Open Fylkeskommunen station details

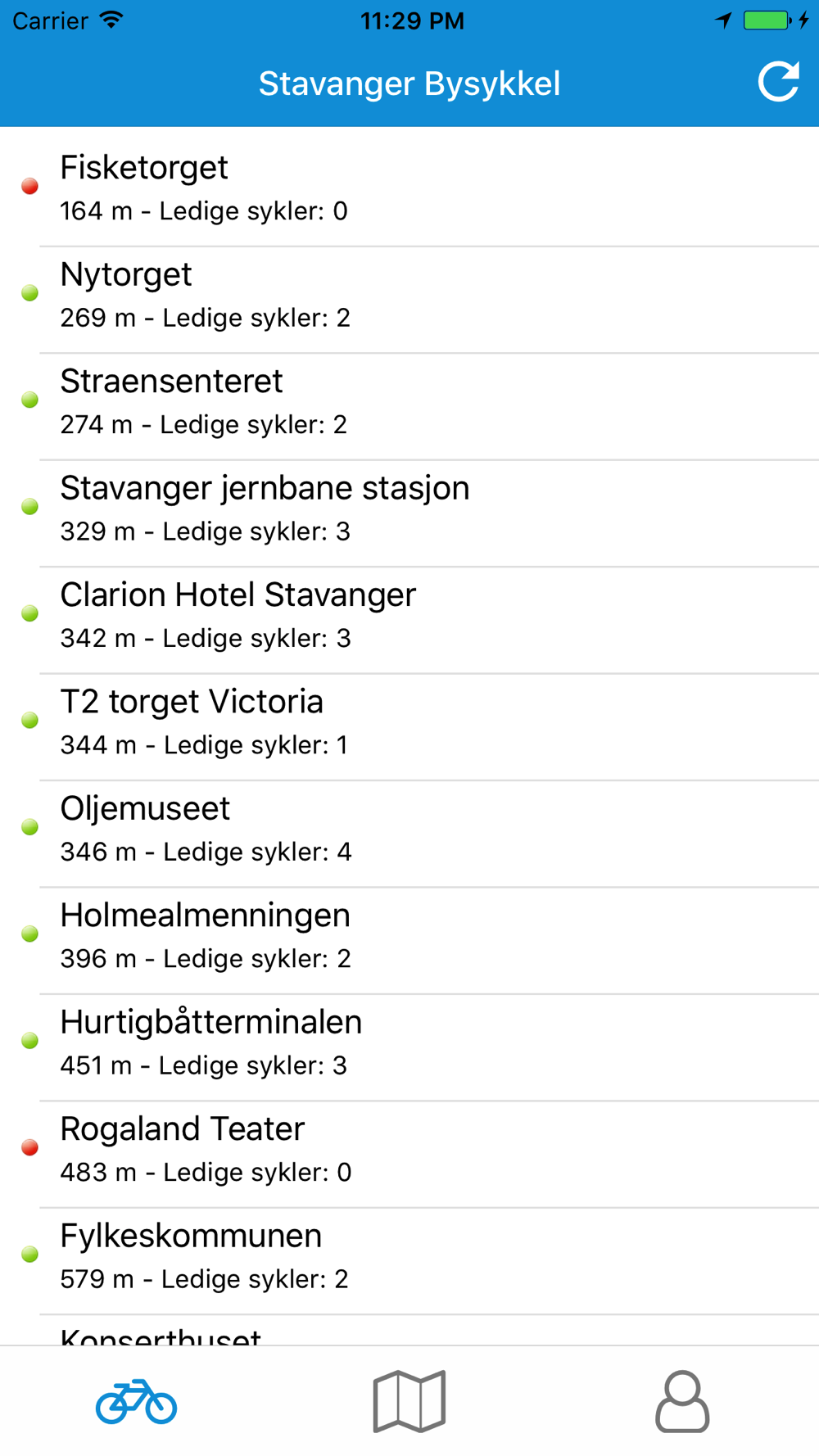409,1255
